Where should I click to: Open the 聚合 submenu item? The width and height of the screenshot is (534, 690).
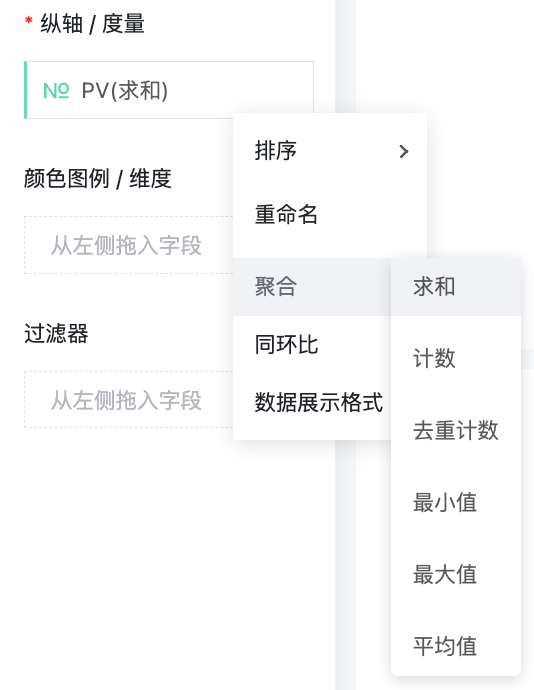click(312, 286)
